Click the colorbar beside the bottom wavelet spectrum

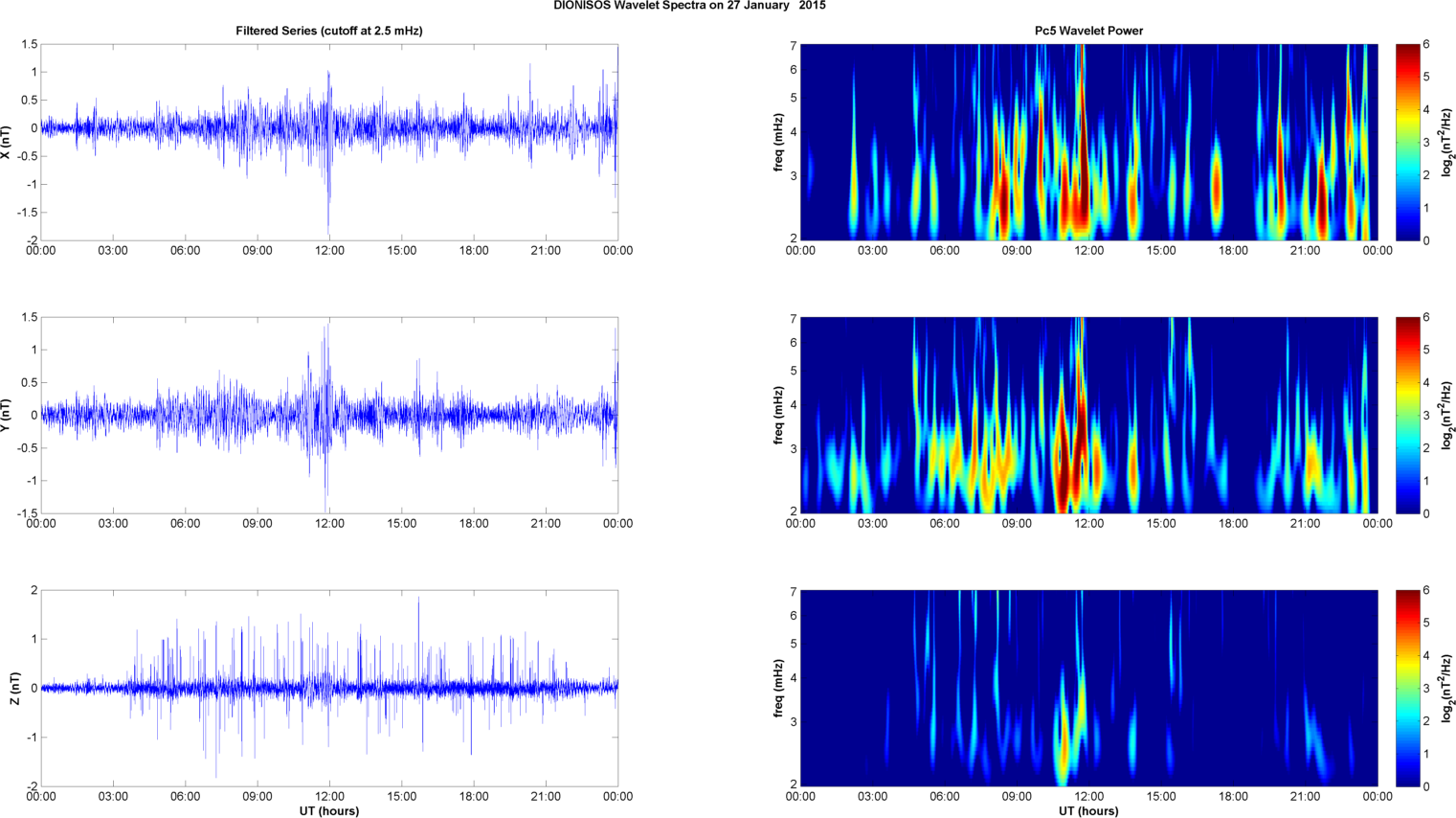click(1407, 688)
